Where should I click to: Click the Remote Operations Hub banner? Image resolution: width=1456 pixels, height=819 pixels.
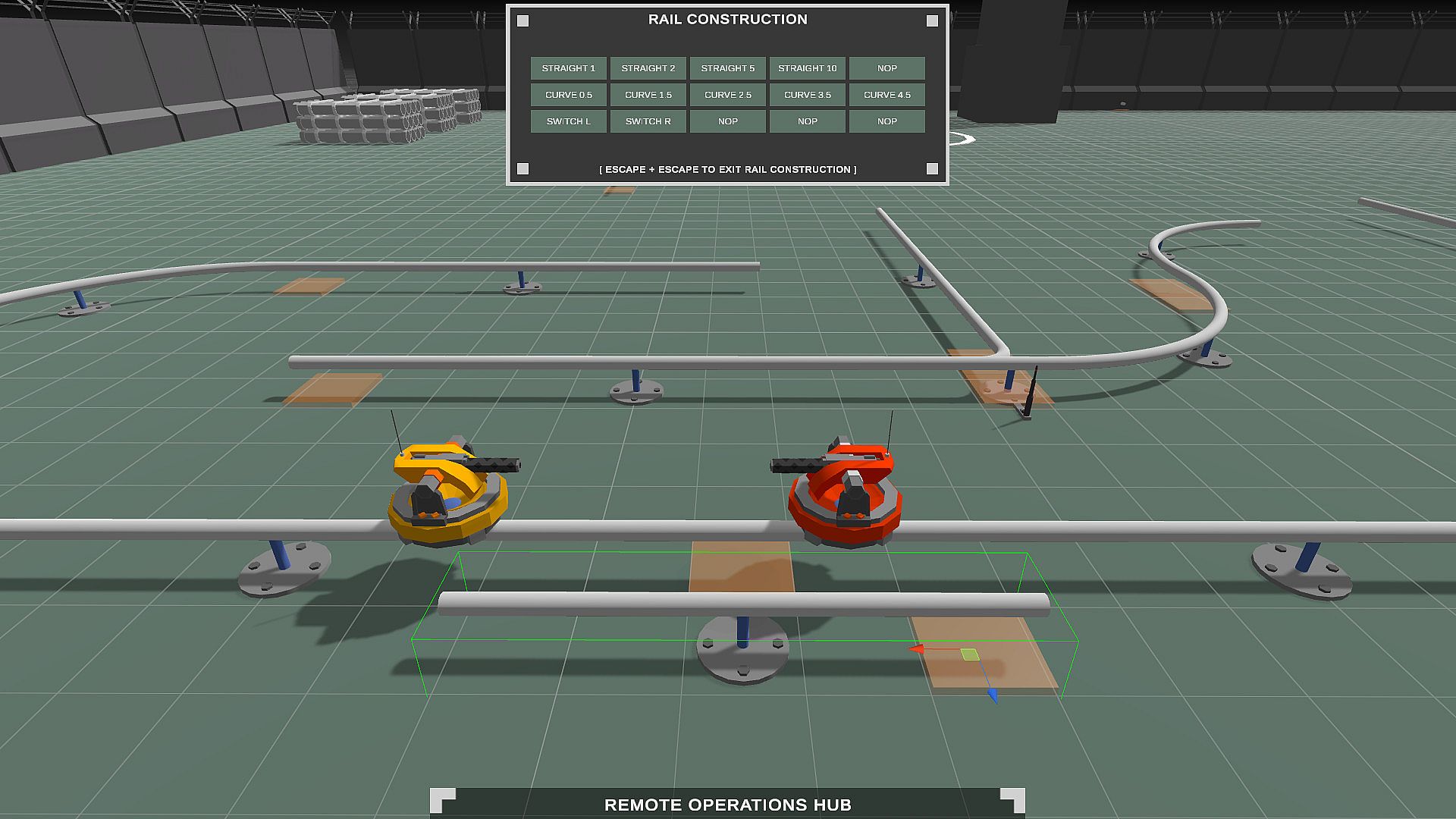727,804
